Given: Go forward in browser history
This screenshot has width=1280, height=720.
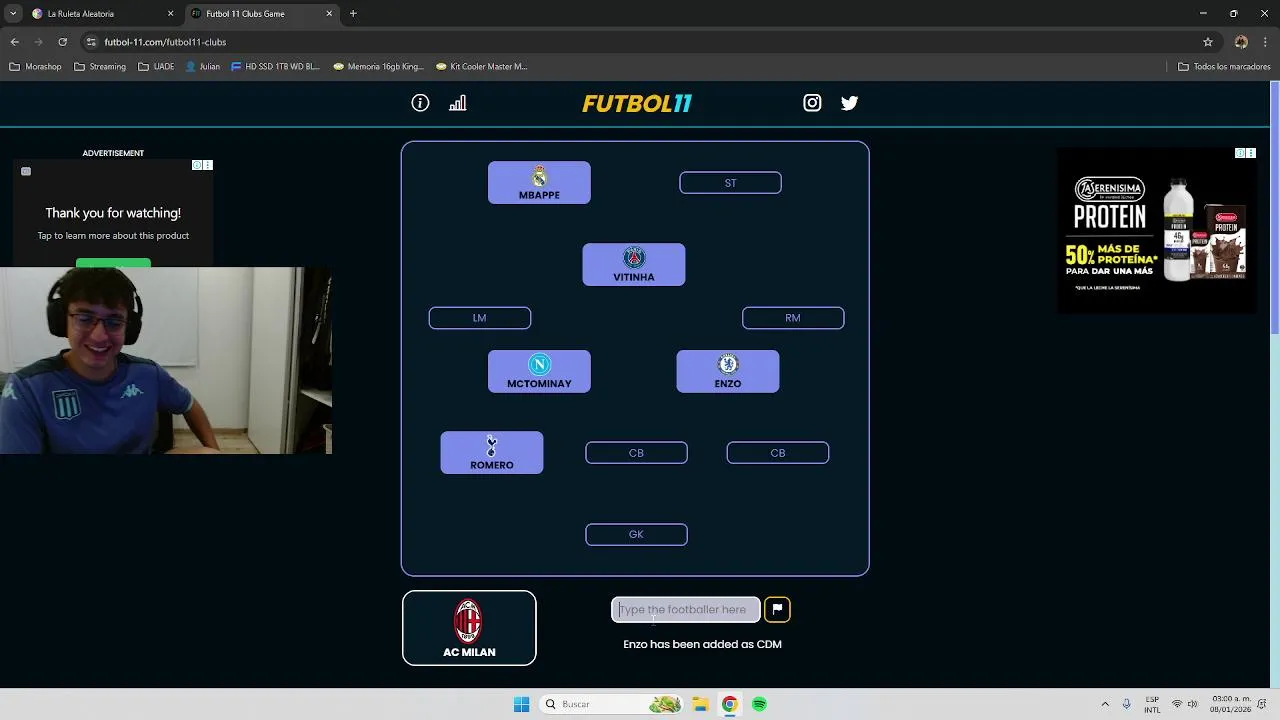Looking at the screenshot, I should tap(39, 42).
